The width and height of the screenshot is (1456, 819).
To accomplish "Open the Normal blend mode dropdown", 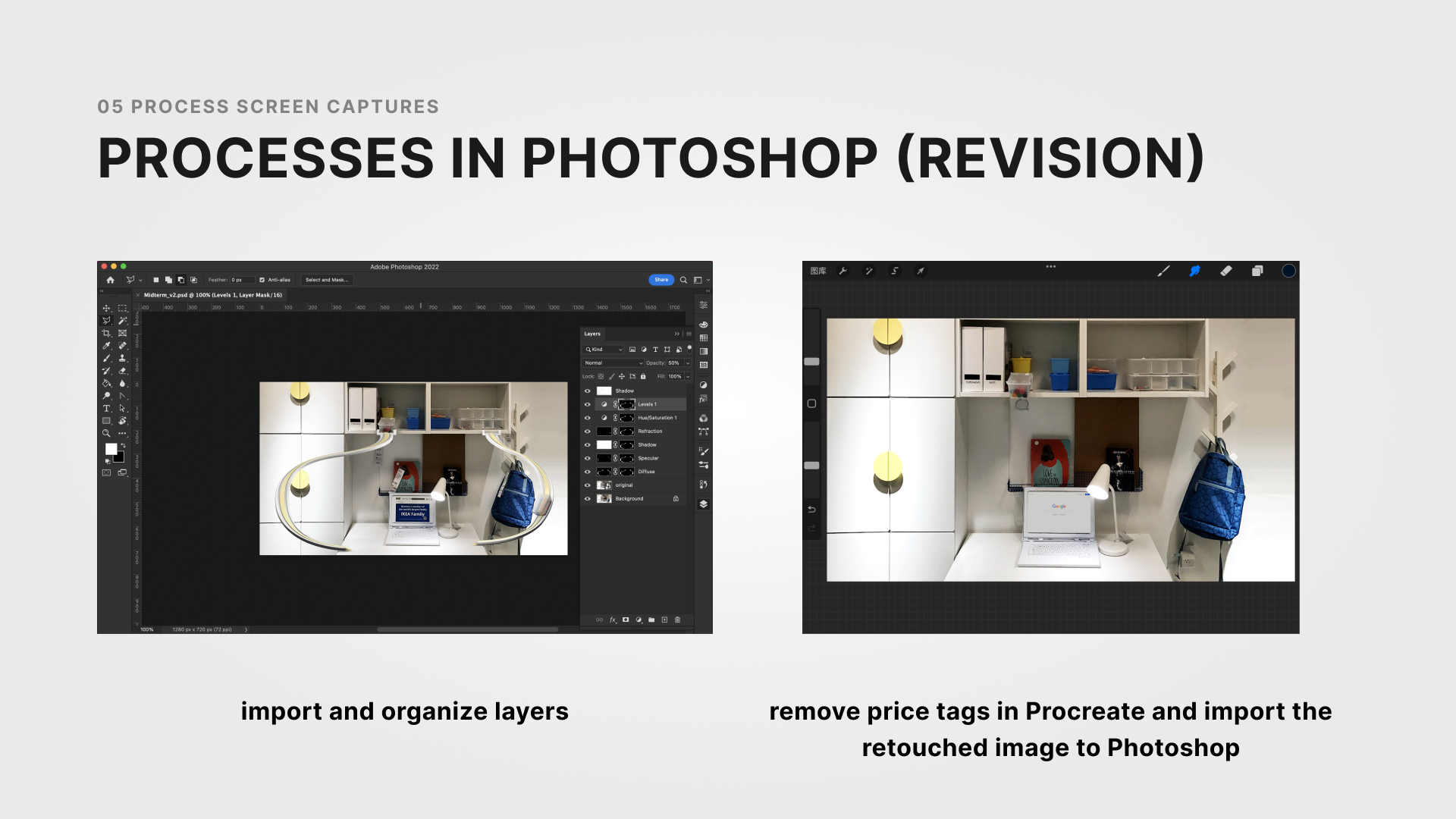I will click(x=613, y=362).
